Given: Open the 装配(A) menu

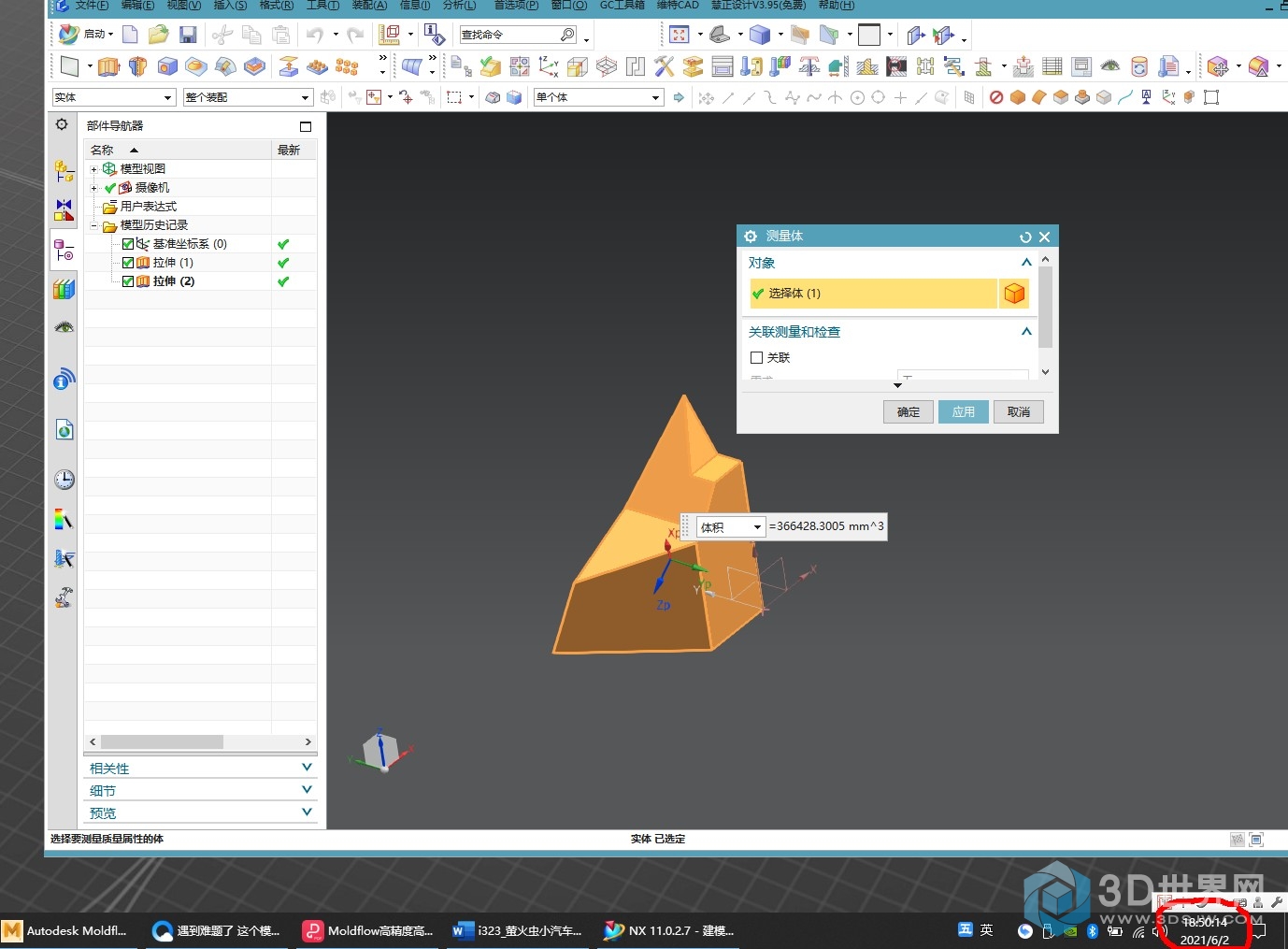Looking at the screenshot, I should pyautogui.click(x=369, y=5).
